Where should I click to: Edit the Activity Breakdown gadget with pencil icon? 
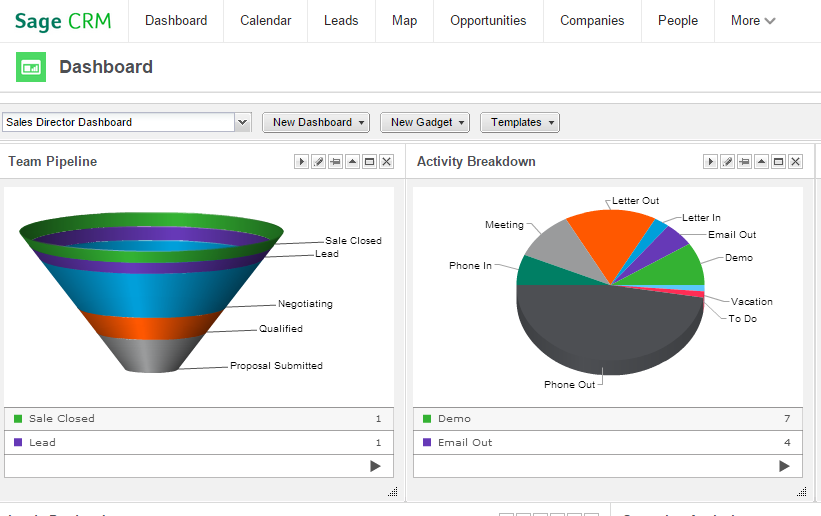[727, 162]
